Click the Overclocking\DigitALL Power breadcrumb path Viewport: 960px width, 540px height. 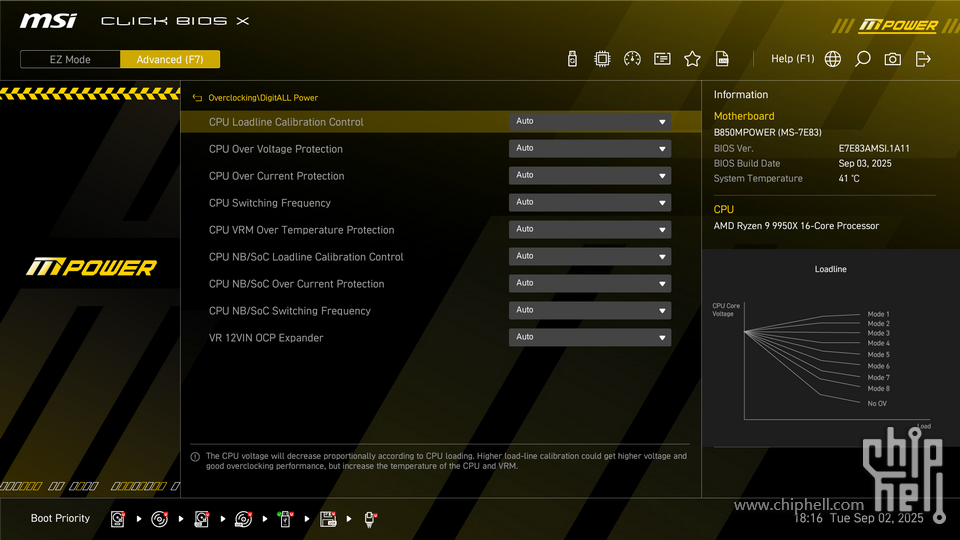[263, 98]
